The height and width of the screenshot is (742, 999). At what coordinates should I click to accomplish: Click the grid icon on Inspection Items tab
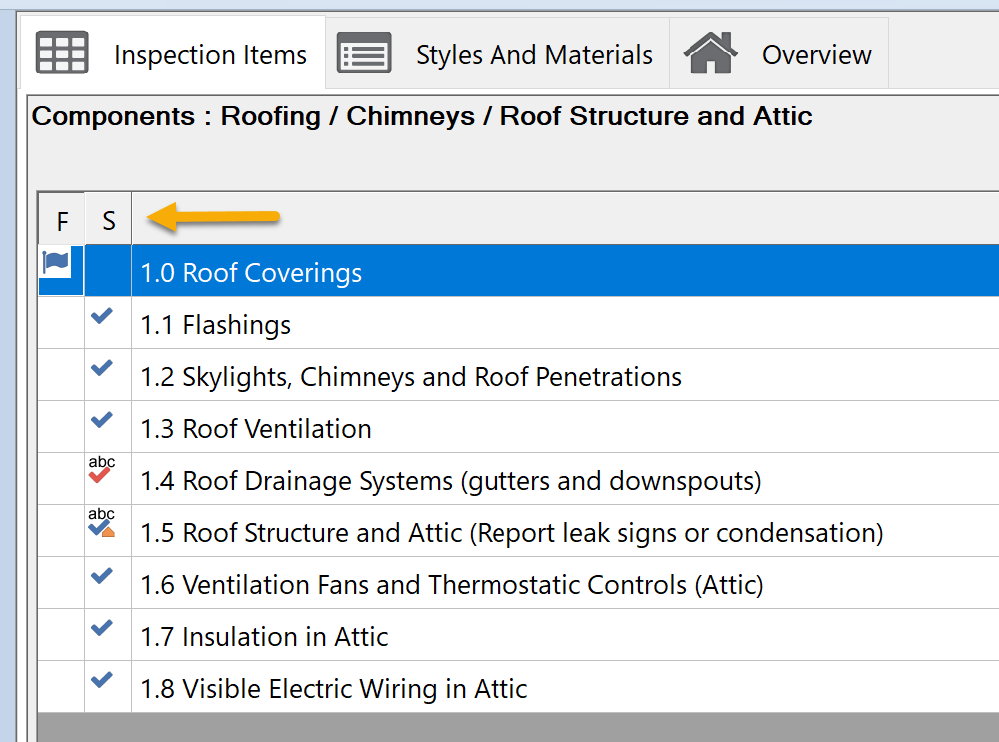click(62, 53)
